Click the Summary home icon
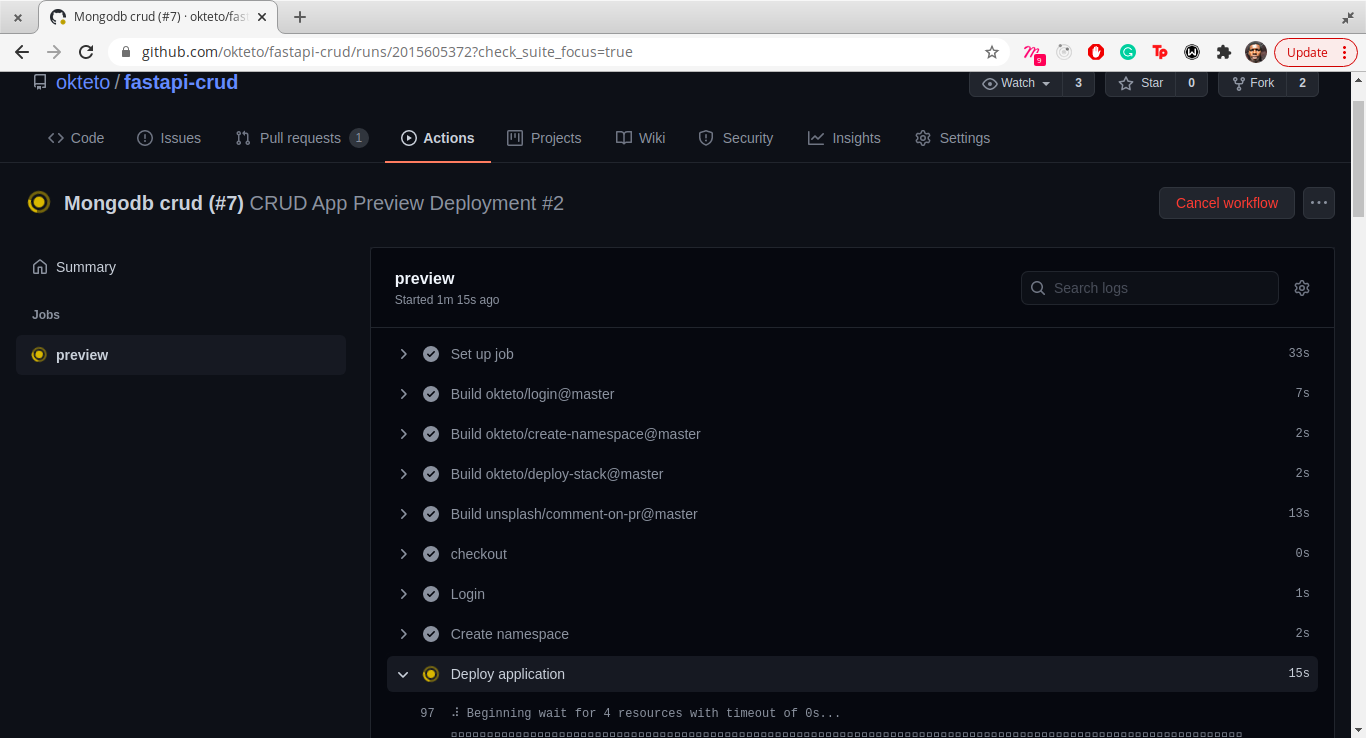Image resolution: width=1366 pixels, height=738 pixels. tap(40, 267)
